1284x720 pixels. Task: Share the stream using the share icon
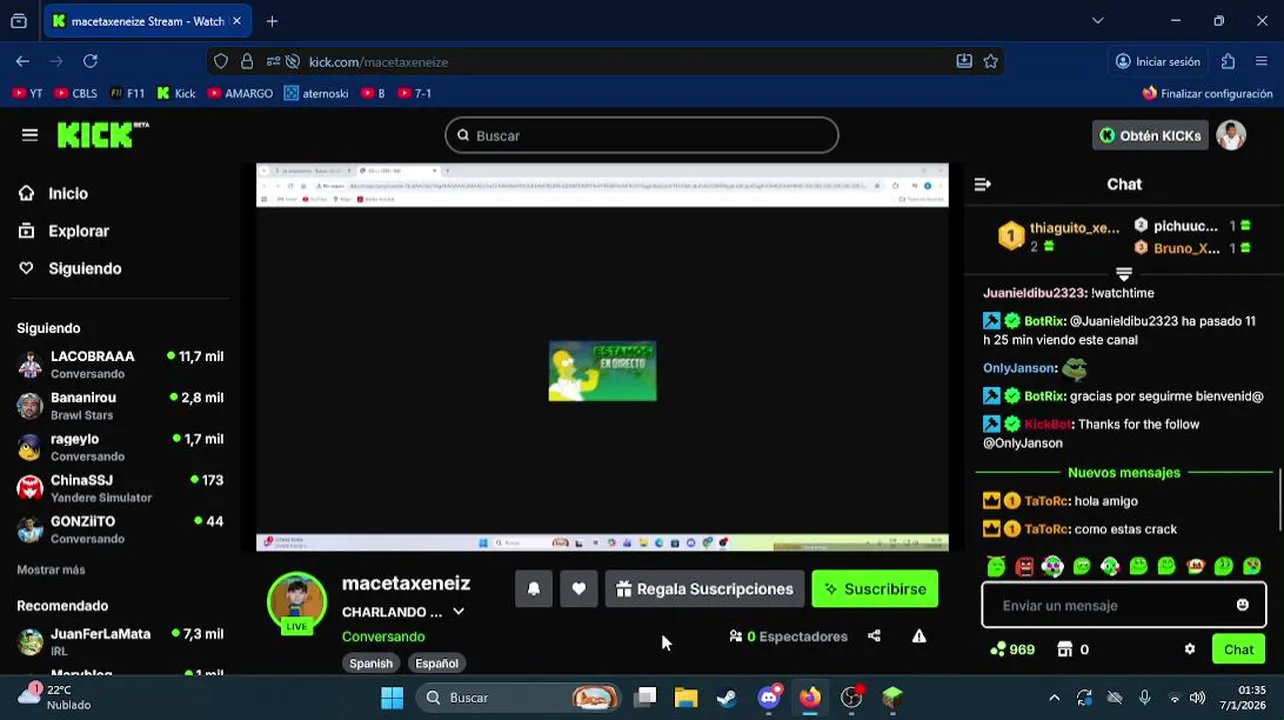tap(874, 636)
